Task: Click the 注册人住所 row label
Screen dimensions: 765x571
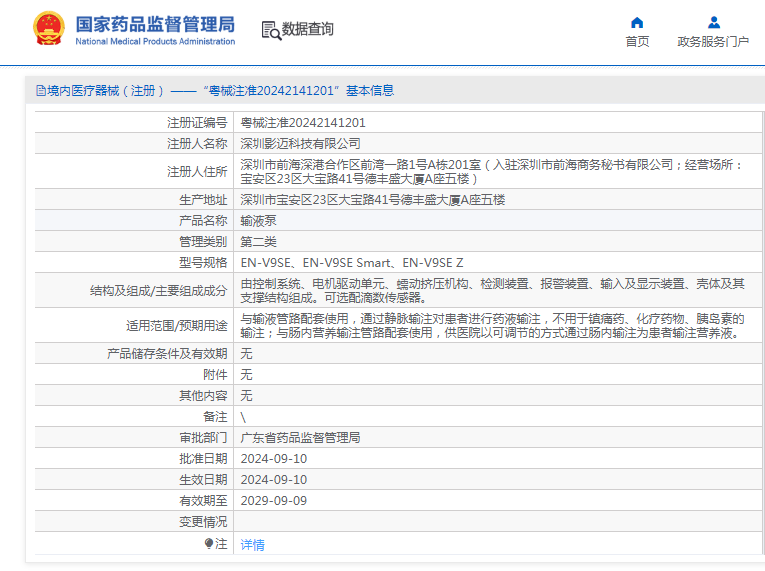Action: 197,172
